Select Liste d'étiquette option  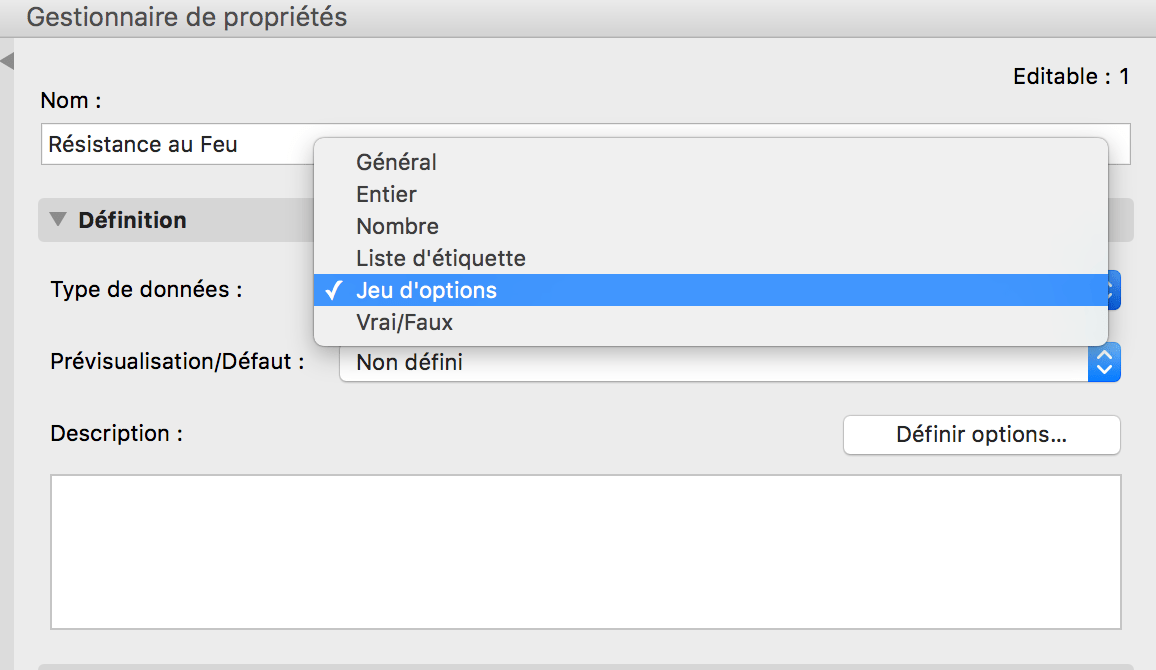coord(440,258)
